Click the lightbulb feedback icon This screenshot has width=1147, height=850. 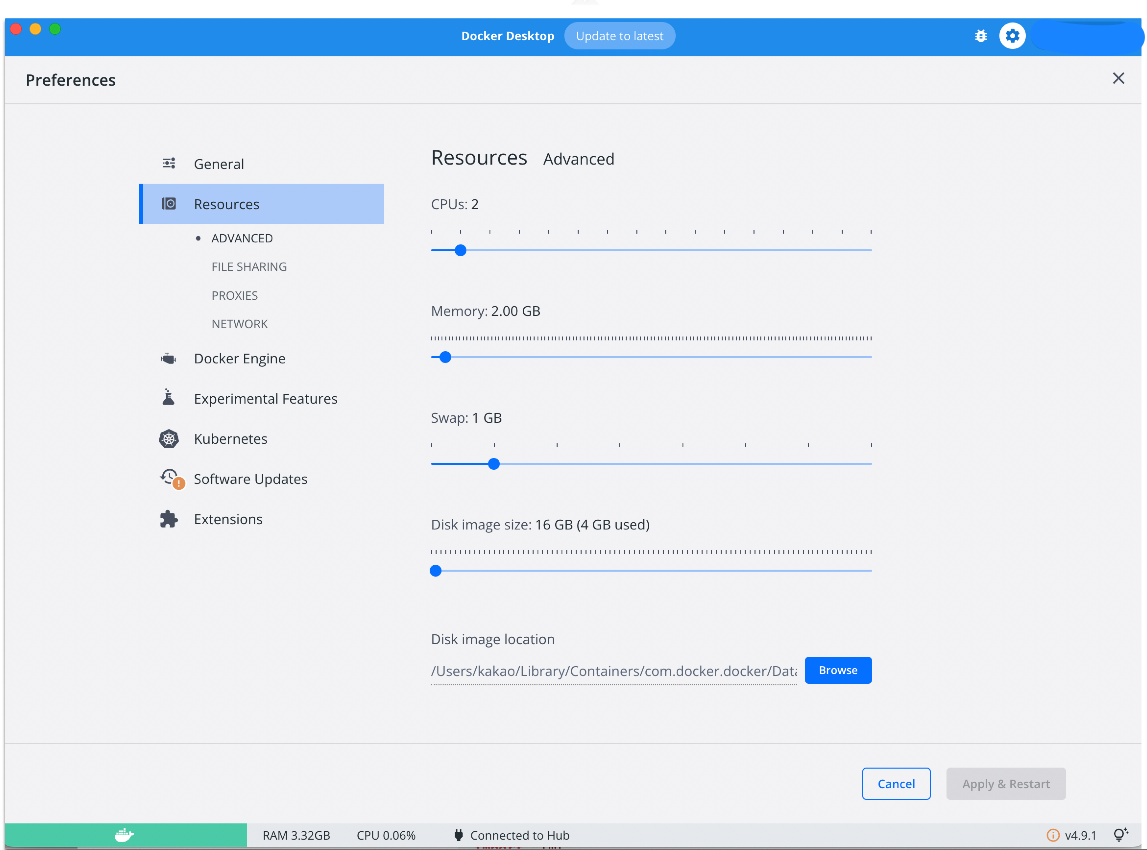1121,835
